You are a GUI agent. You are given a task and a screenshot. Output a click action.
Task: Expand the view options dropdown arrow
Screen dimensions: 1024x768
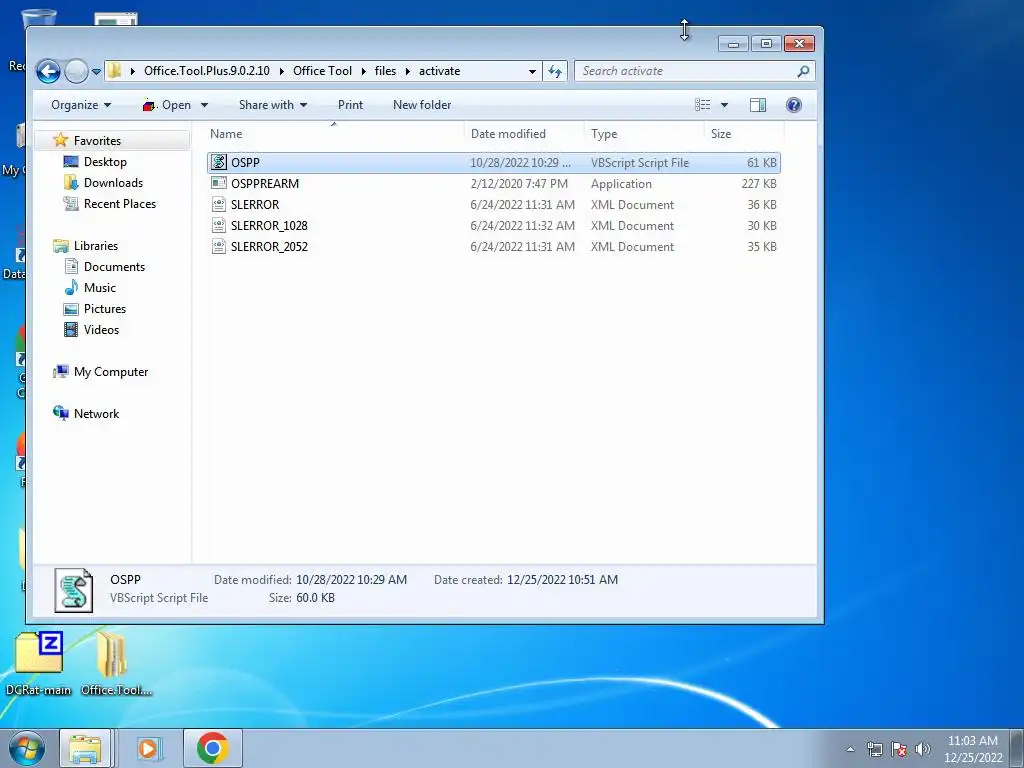click(x=724, y=104)
